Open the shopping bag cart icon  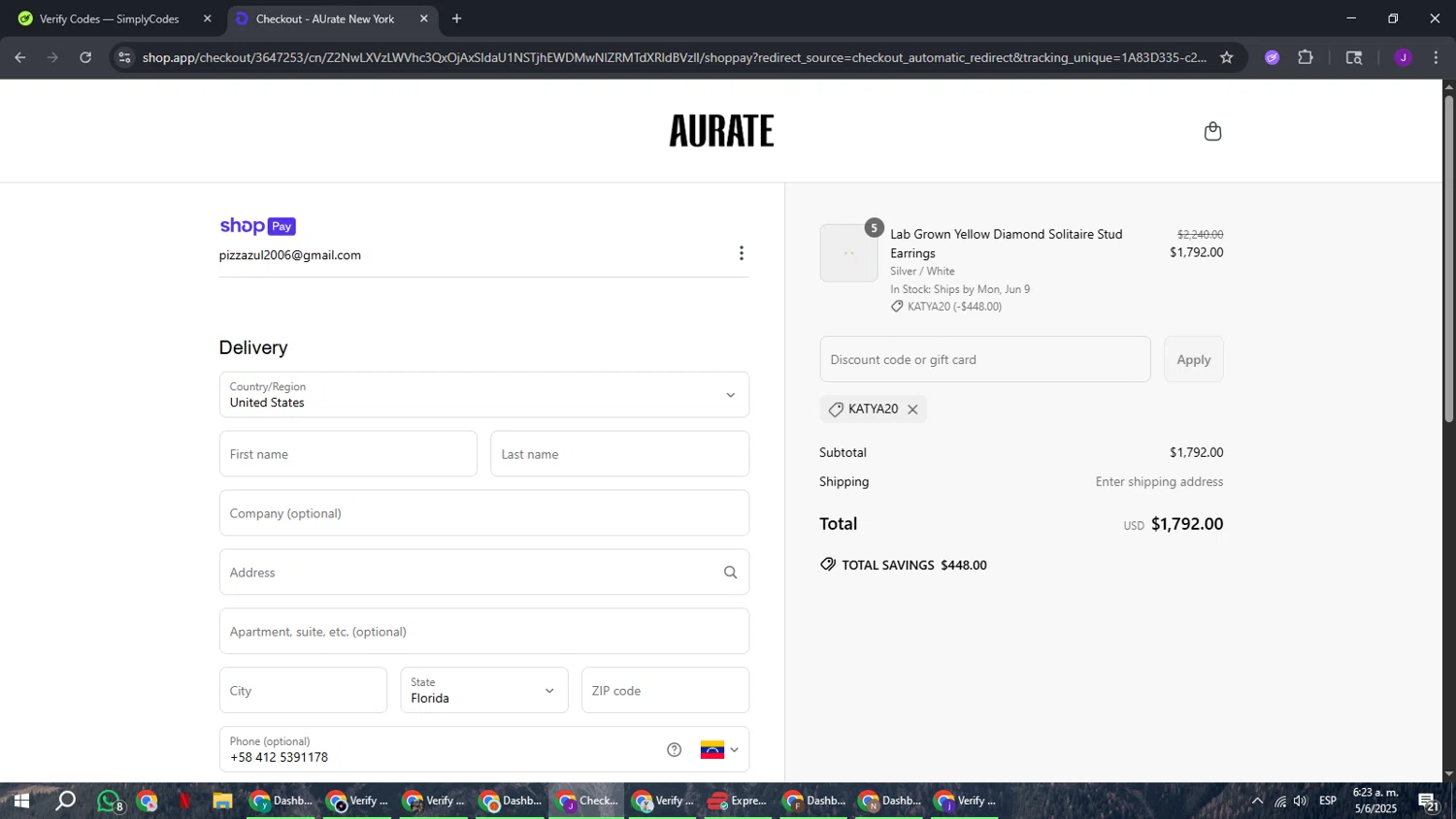click(x=1212, y=131)
